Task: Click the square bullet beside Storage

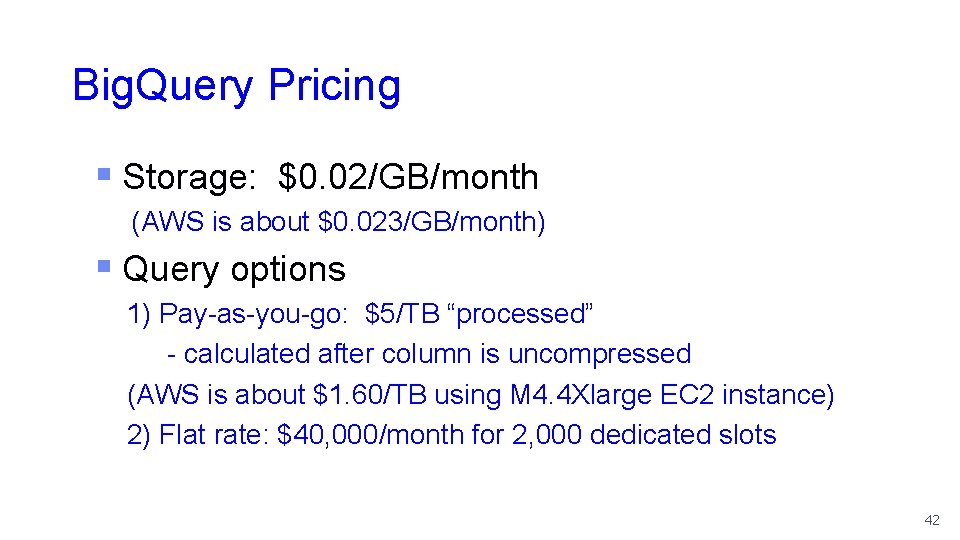Action: tap(104, 175)
